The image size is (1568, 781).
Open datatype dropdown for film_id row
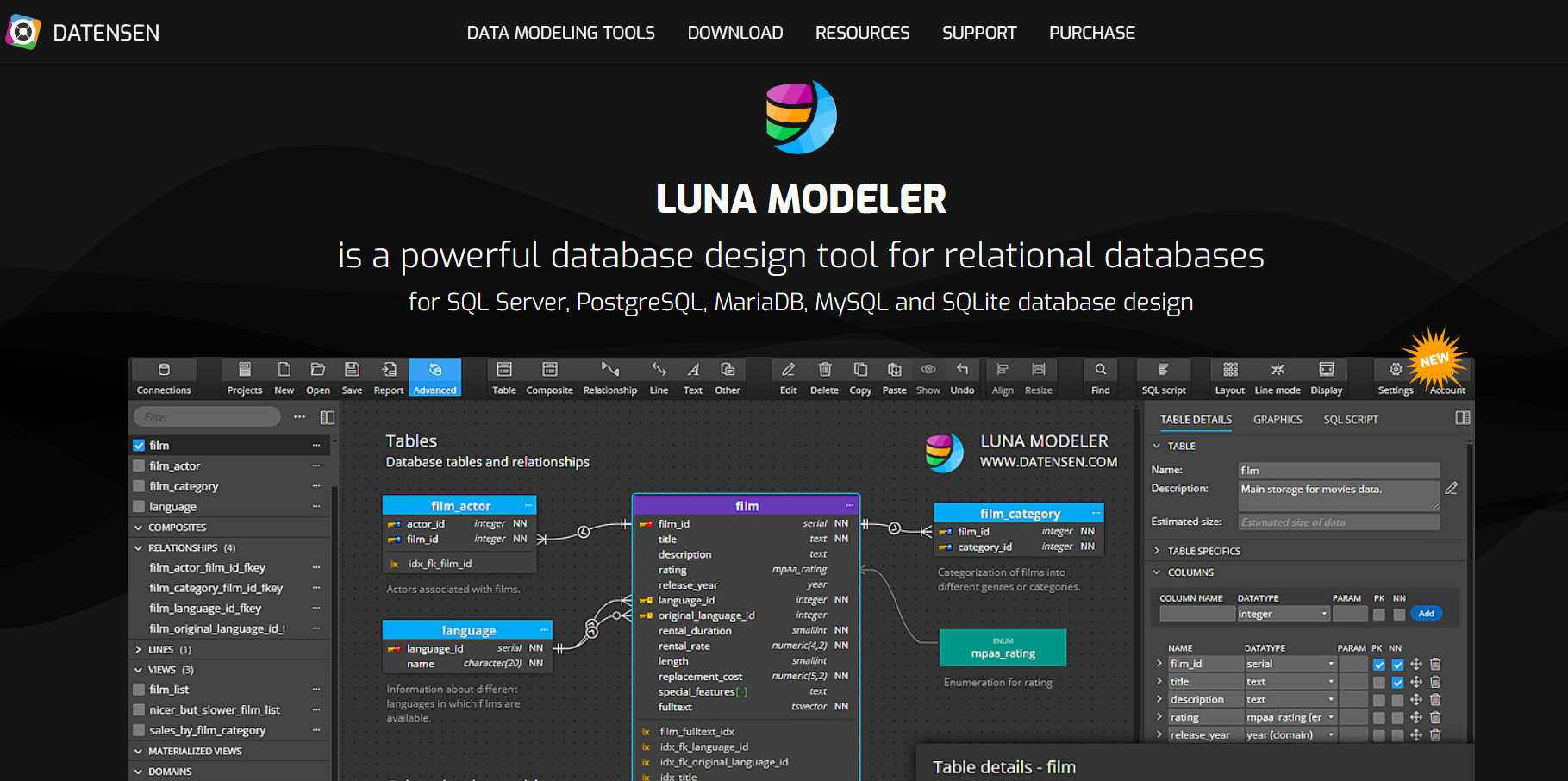coord(1290,664)
